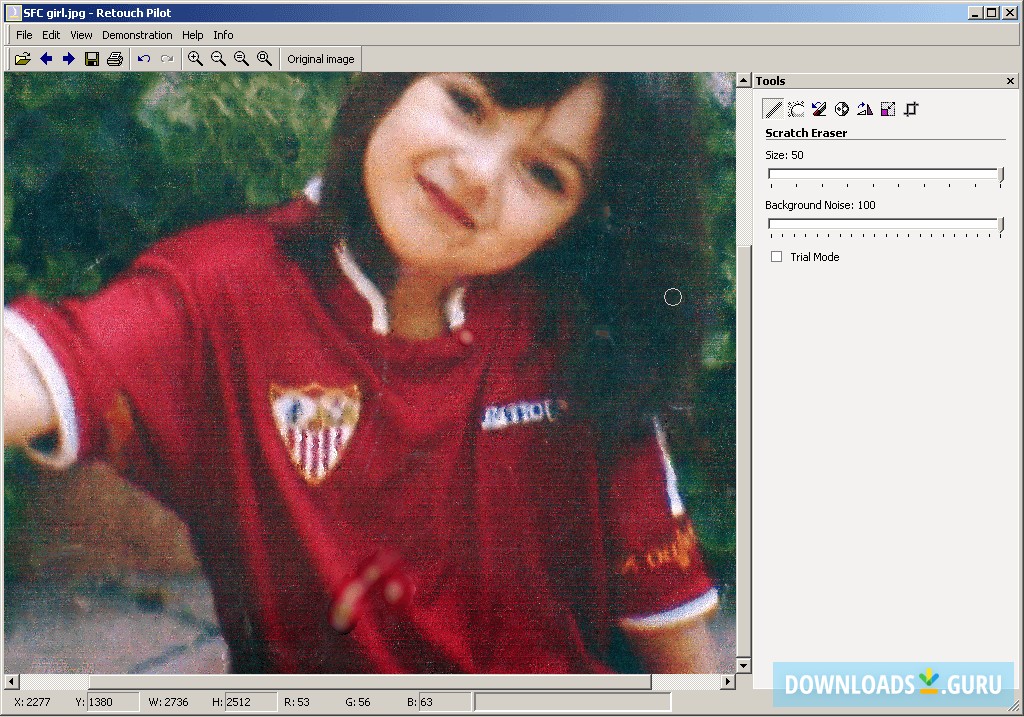Enable Trial Mode
This screenshot has width=1024, height=717.
point(776,256)
